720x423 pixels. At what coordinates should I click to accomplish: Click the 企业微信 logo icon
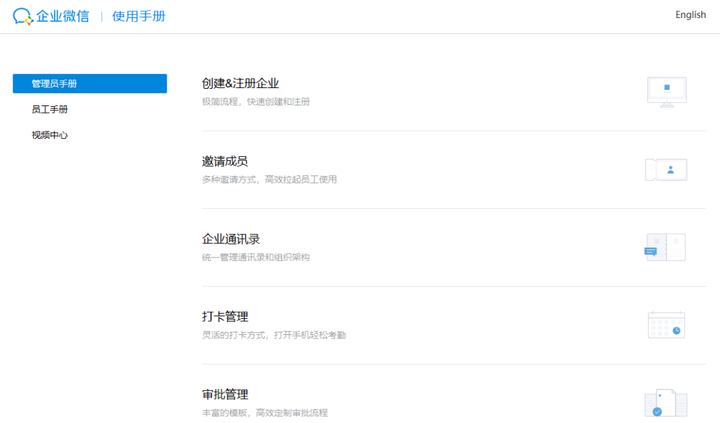pos(22,16)
